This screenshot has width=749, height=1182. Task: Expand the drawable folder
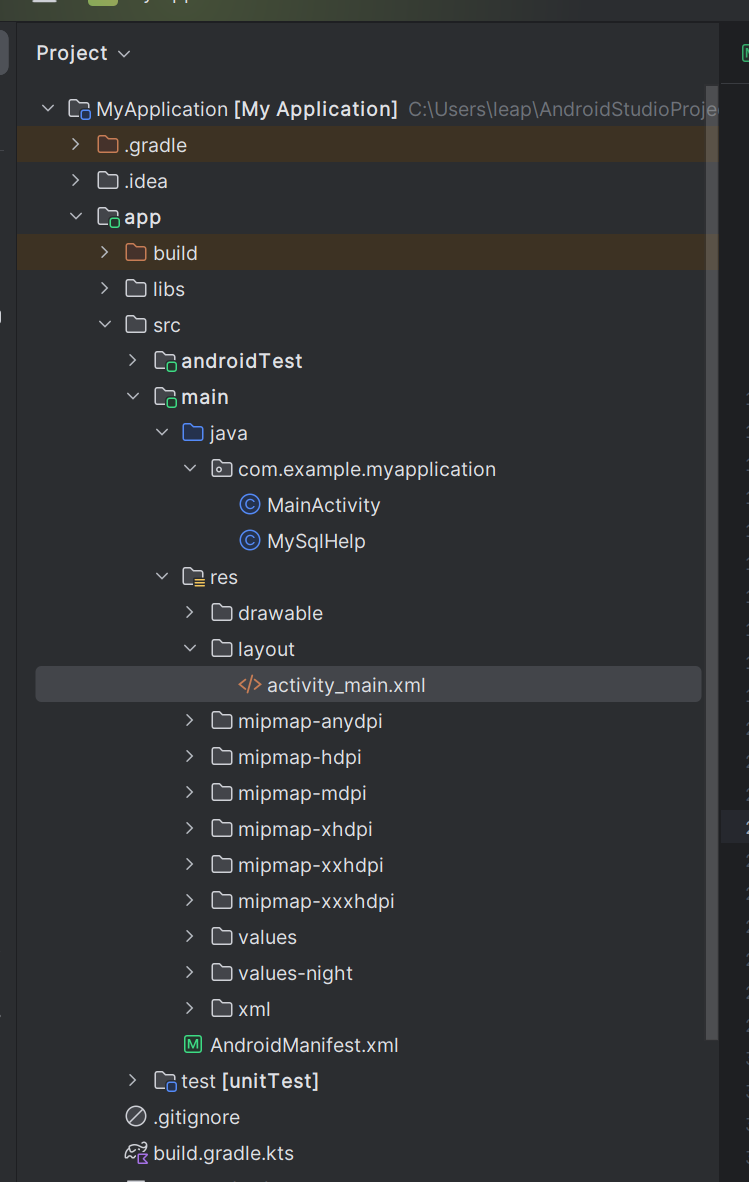189,613
